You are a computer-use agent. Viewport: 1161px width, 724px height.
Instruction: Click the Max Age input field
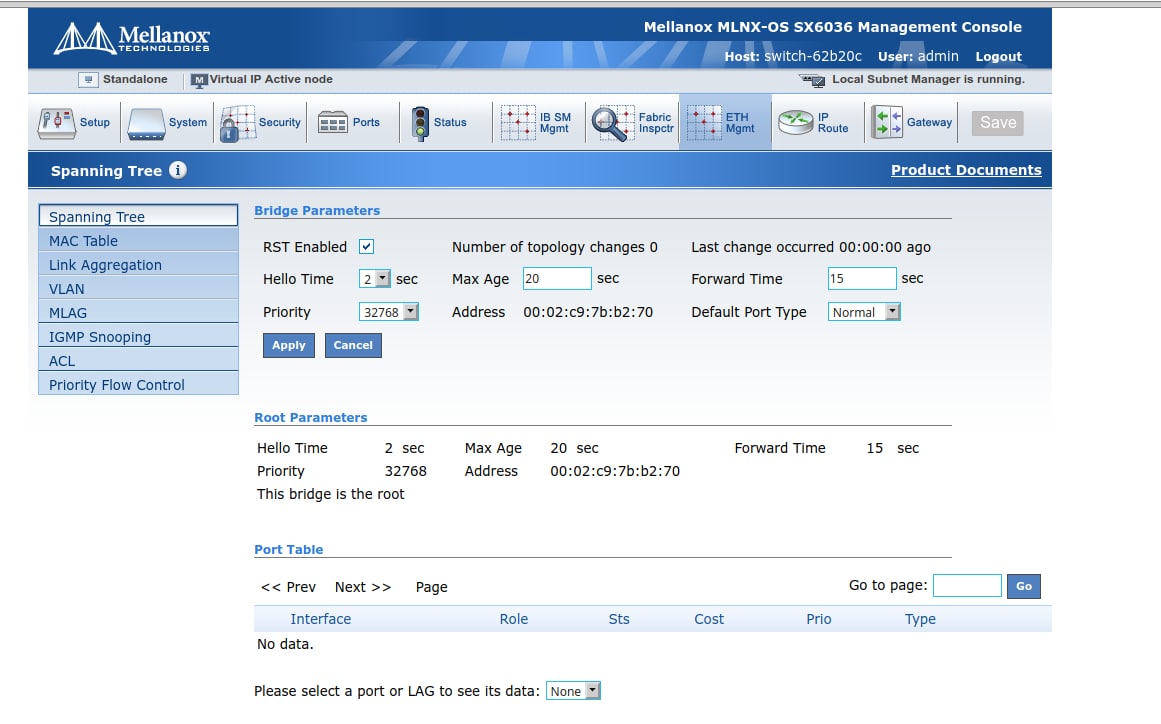point(557,278)
